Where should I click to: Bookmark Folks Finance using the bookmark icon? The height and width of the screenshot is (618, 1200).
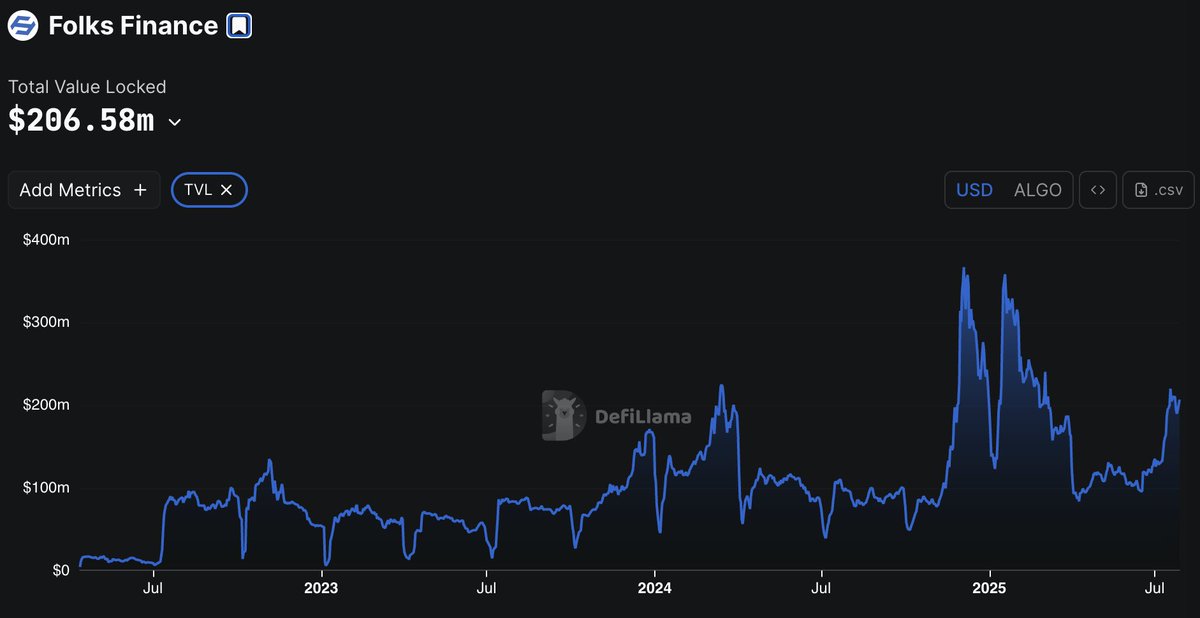[x=237, y=25]
